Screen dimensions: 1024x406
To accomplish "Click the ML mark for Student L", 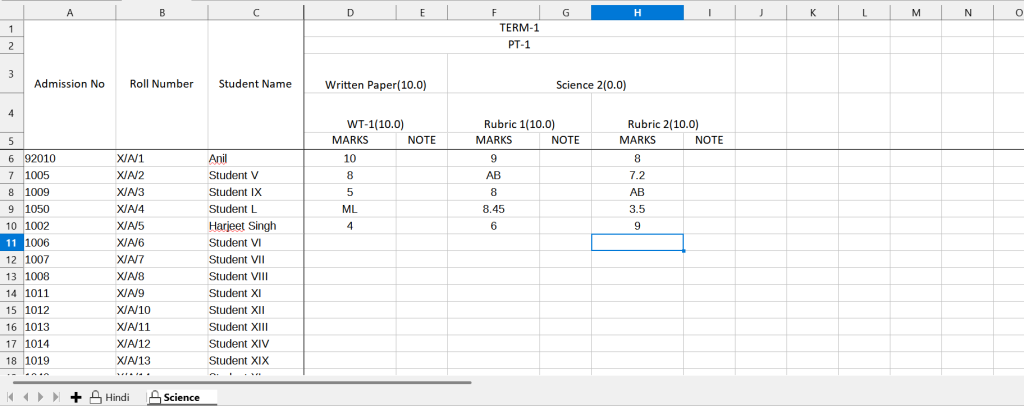I will 349,209.
